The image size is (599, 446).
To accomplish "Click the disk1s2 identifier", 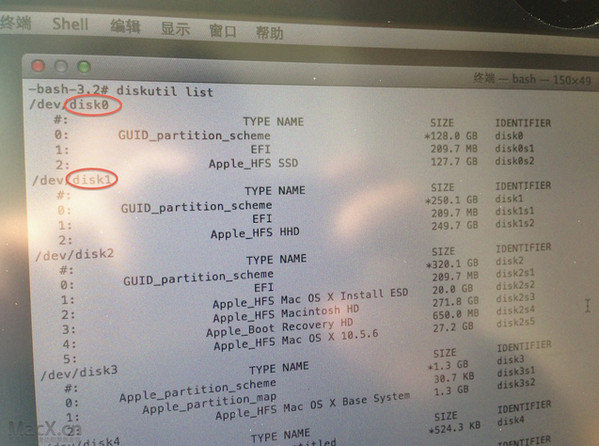I will pos(515,223).
